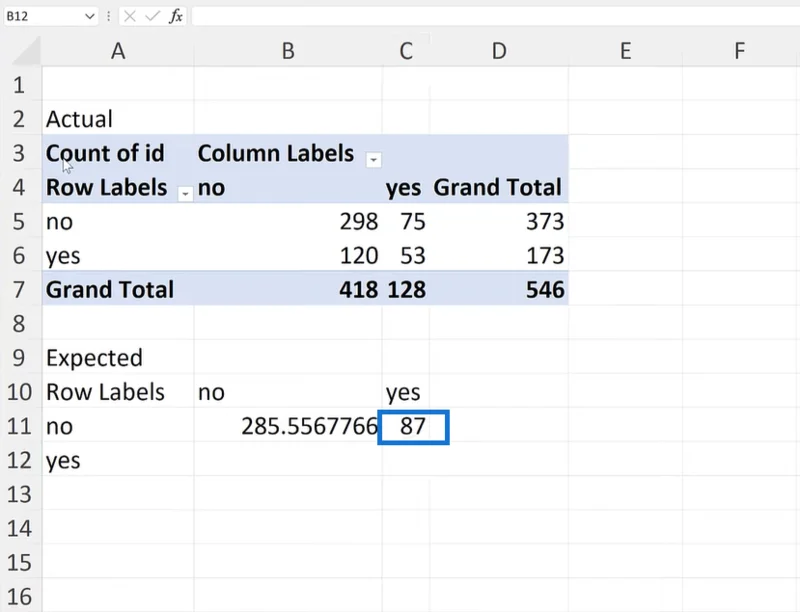Click the 'no' header in row 10
800x612 pixels.
(211, 392)
